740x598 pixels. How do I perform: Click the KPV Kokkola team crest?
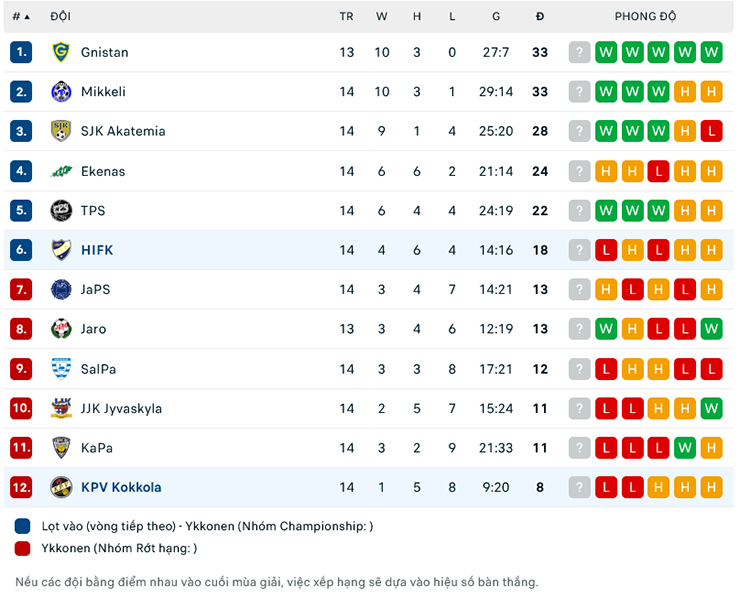click(x=61, y=488)
